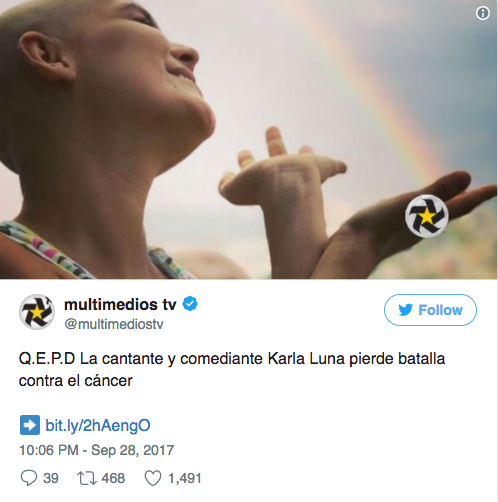
Task: Open the tweet timestamp Sep 28, 2017
Action: tap(97, 450)
